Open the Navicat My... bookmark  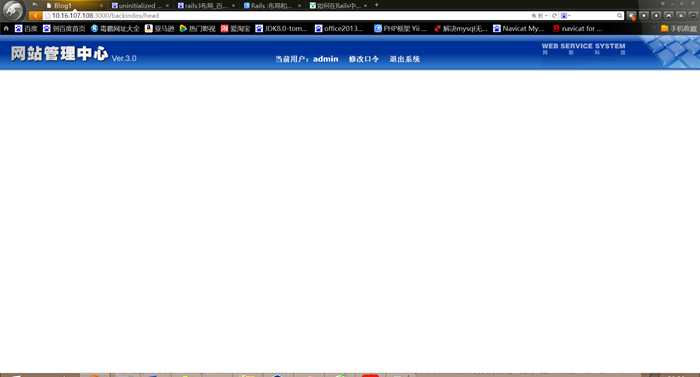tap(518, 28)
